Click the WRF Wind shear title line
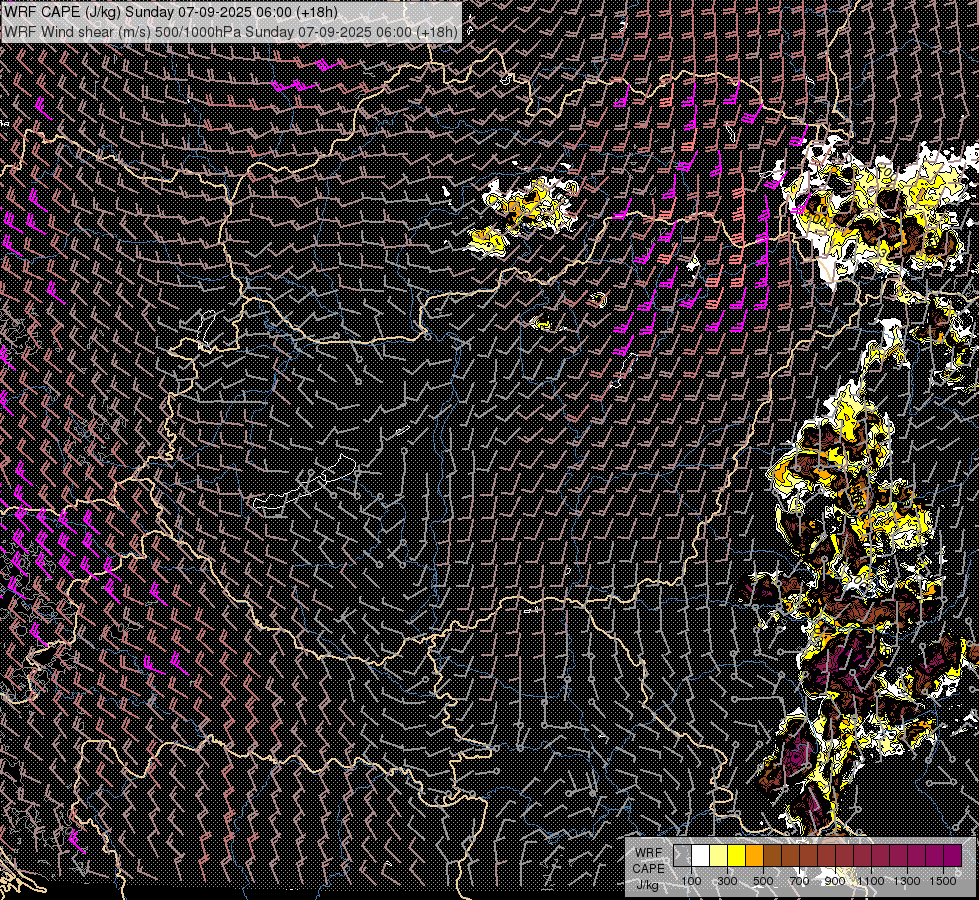This screenshot has width=979, height=900. point(231,31)
